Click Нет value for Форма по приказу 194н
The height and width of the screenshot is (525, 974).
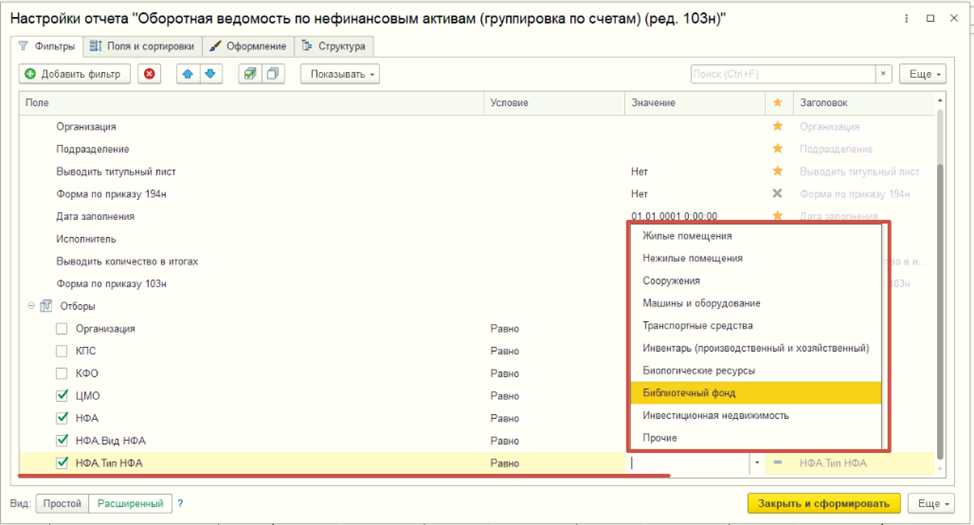[x=639, y=194]
